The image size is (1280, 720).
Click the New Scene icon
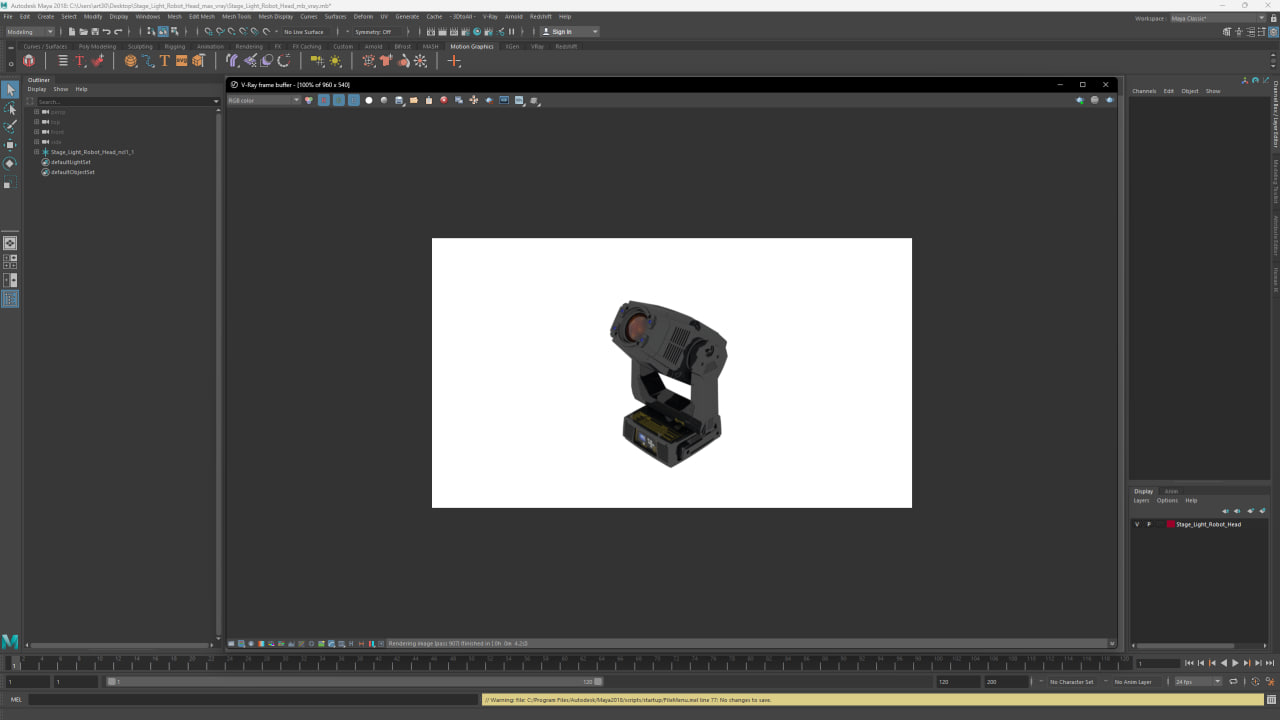[72, 32]
